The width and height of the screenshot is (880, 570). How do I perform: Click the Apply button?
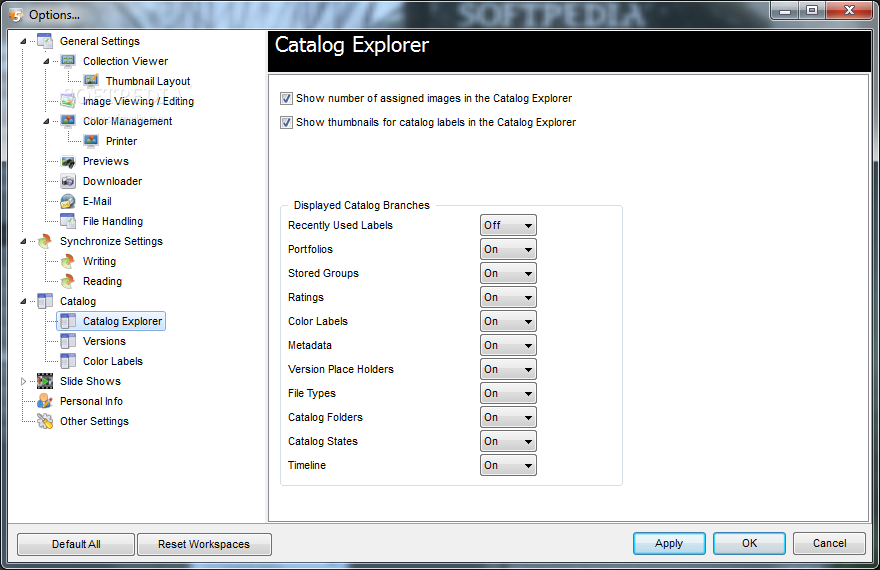pos(669,543)
